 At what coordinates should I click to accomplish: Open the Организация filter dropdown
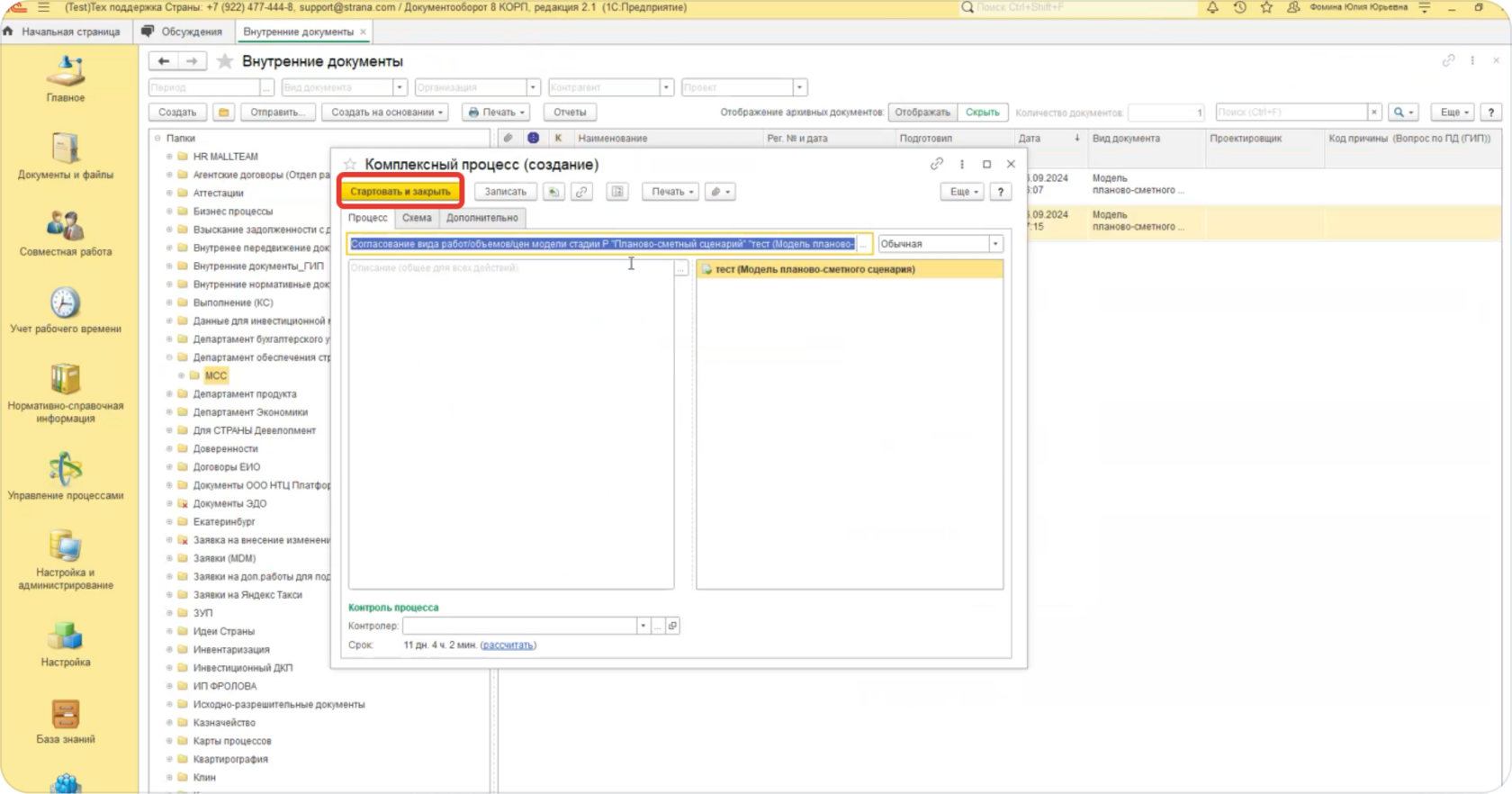[x=533, y=87]
